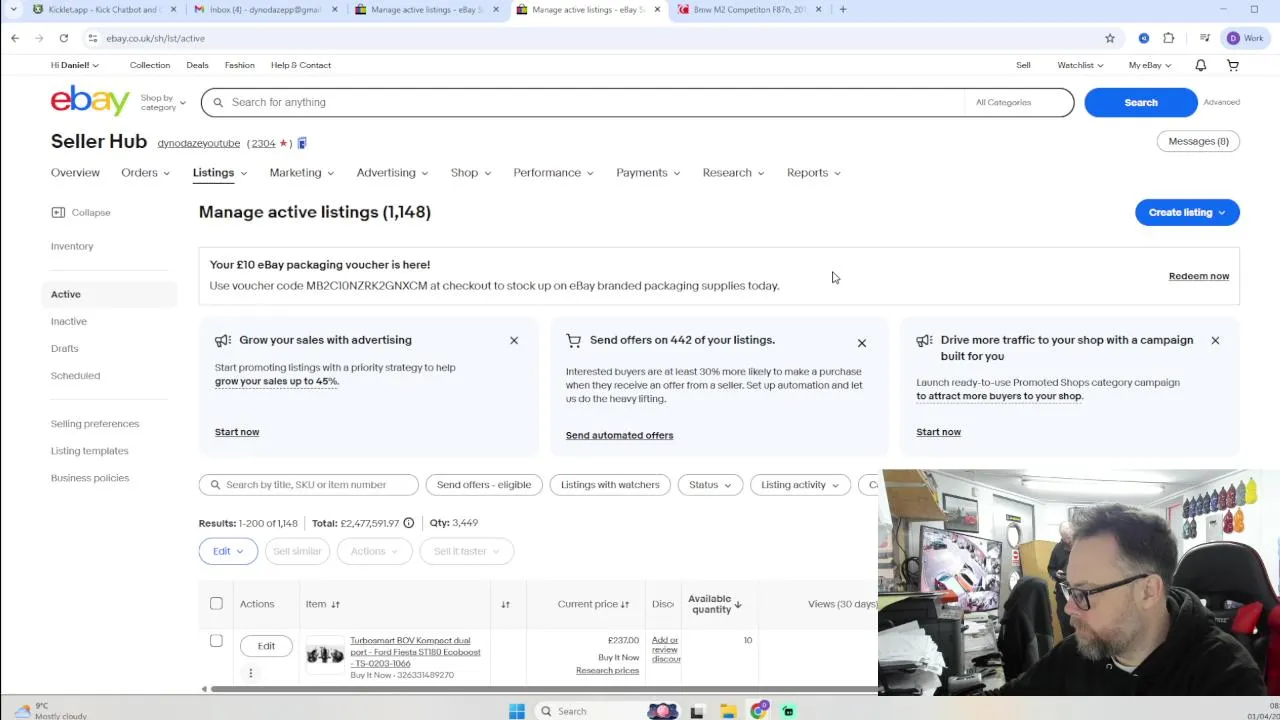Click browser reload icon

click(x=64, y=38)
